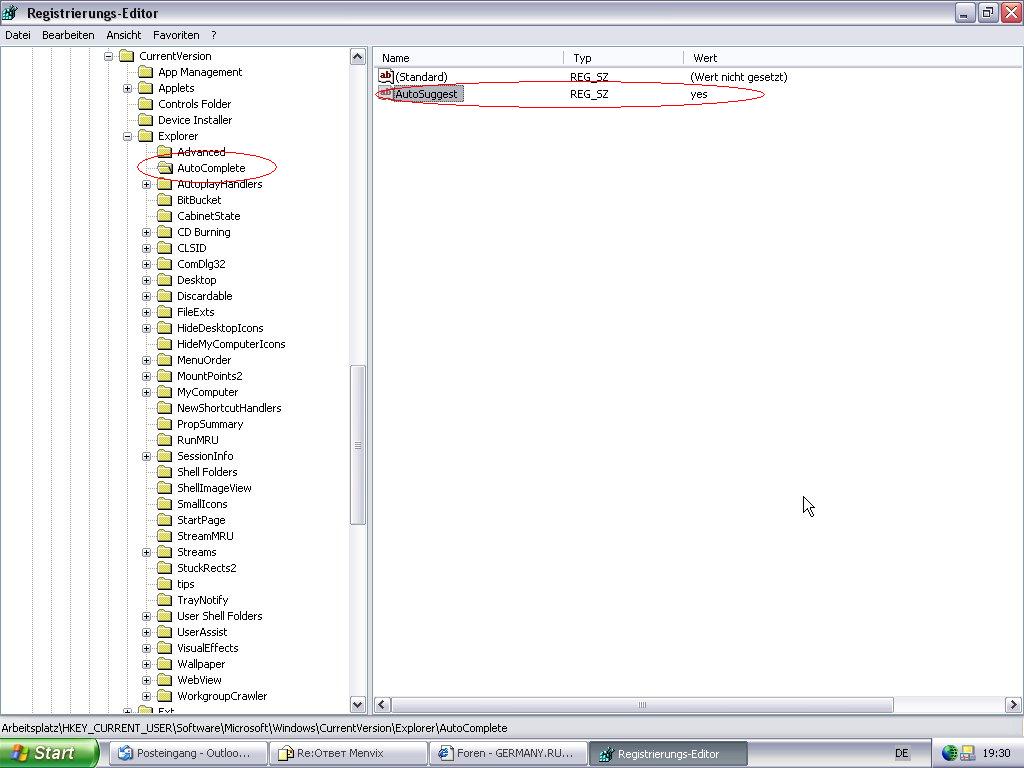Expand the Discardable key
The height and width of the screenshot is (768, 1024).
(x=146, y=296)
